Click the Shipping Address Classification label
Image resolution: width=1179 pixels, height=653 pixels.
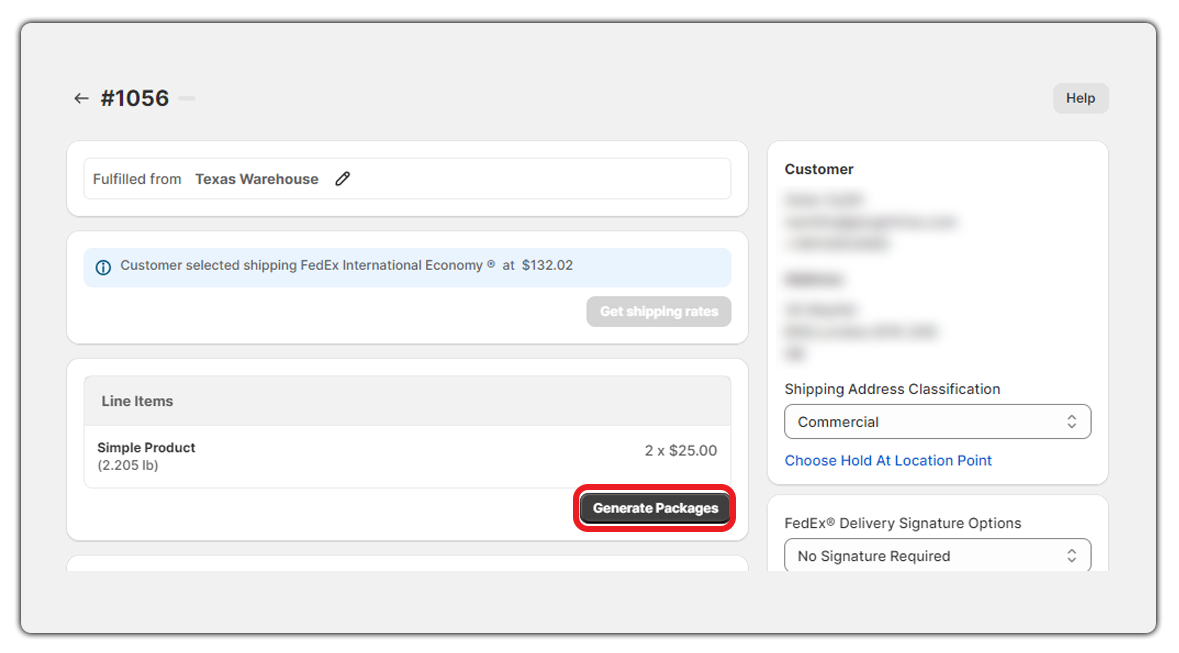[x=892, y=389]
